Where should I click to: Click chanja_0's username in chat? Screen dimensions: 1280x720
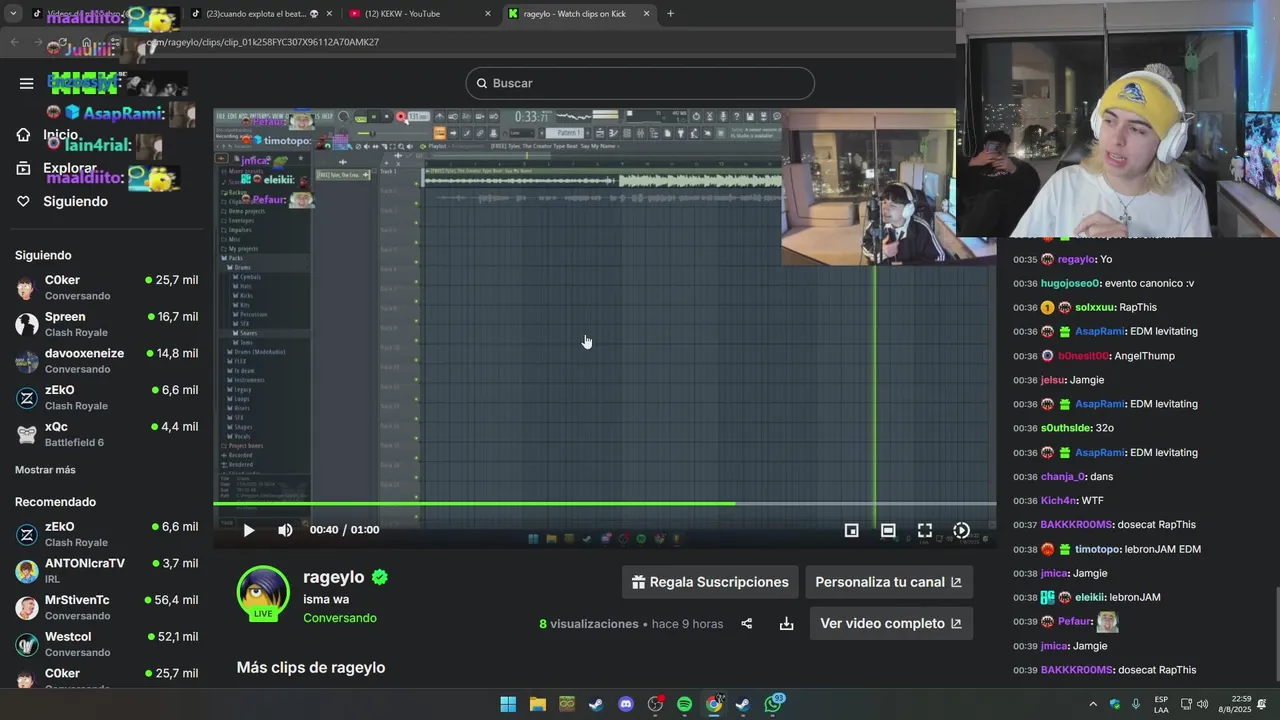coord(1063,476)
